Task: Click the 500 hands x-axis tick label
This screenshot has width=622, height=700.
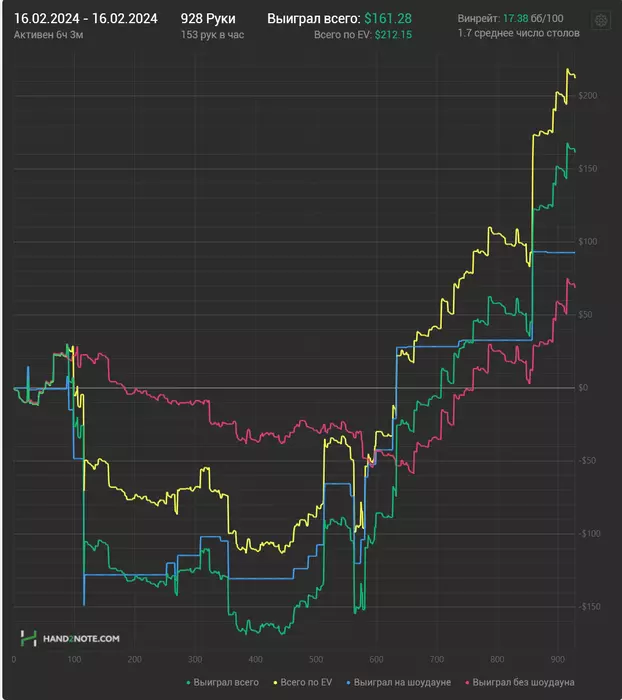Action: point(316,659)
